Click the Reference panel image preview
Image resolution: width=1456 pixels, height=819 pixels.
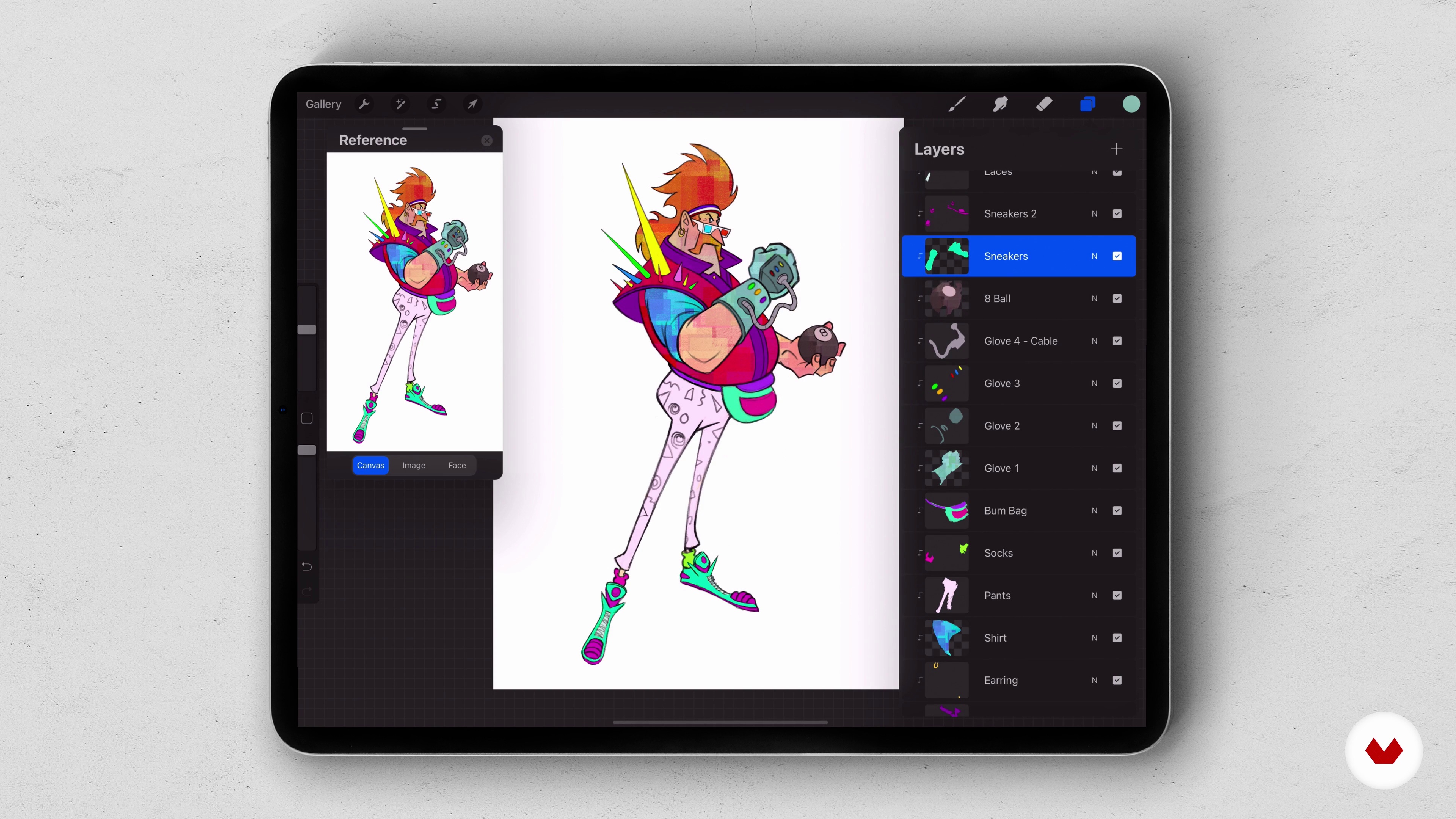click(414, 302)
